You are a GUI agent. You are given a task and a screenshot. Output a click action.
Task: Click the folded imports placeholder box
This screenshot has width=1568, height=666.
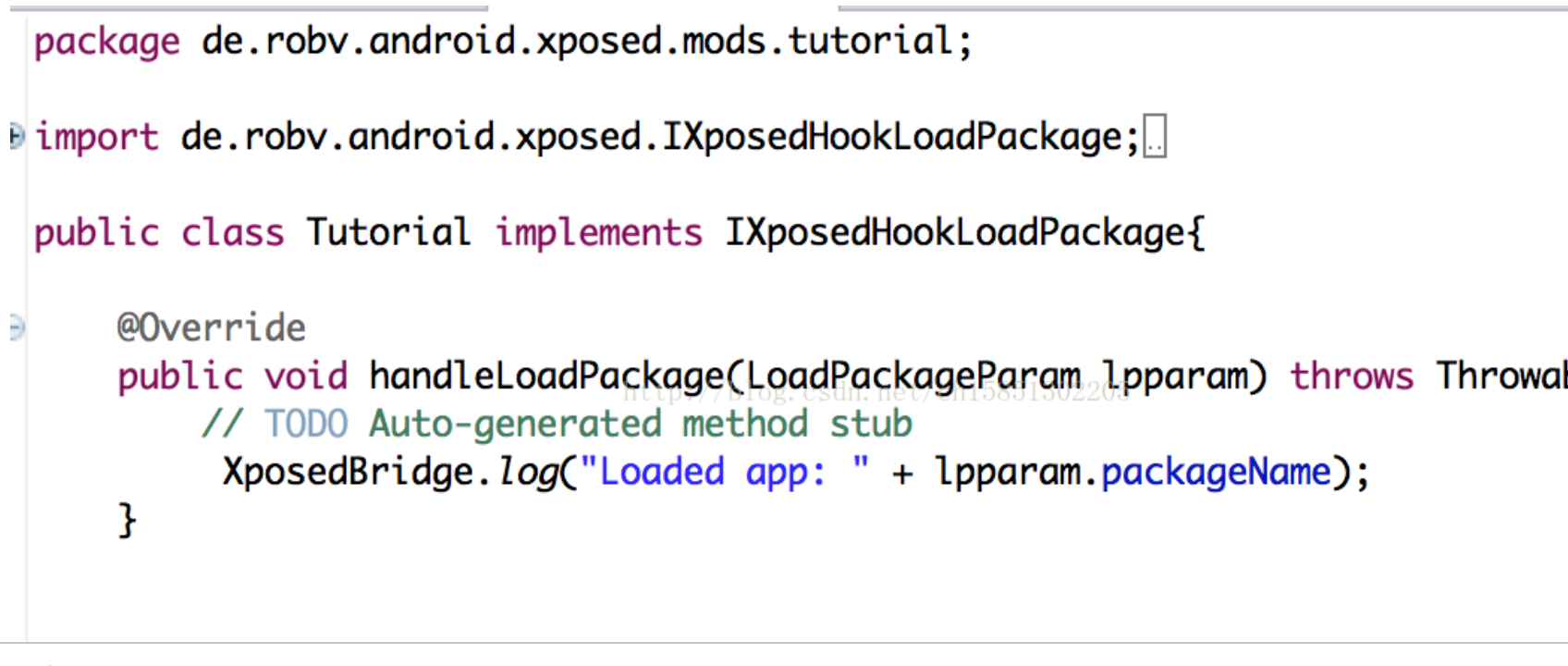coord(1154,137)
